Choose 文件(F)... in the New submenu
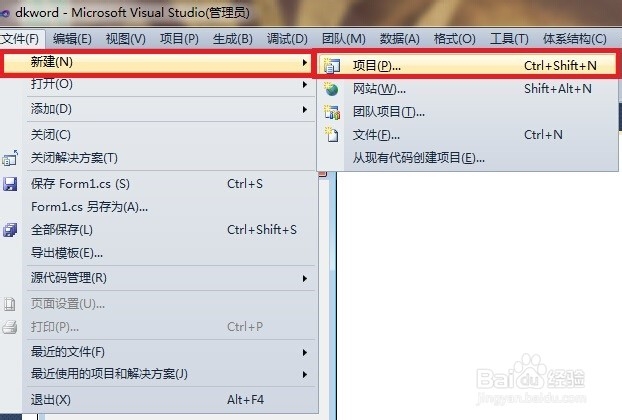 pos(467,135)
